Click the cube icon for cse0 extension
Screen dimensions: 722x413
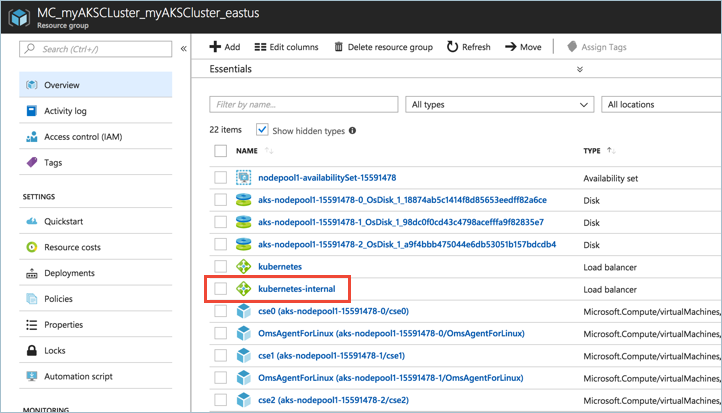(244, 311)
